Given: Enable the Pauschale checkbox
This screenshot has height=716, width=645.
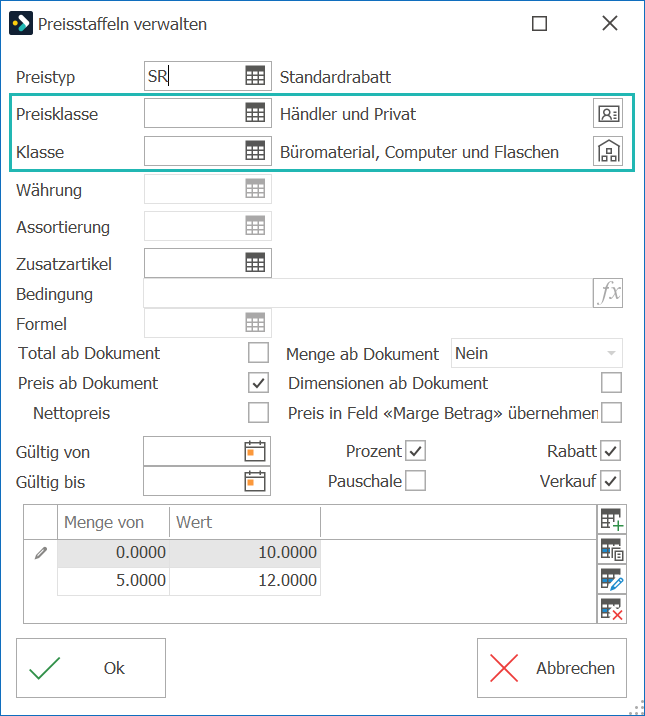Looking at the screenshot, I should click(415, 481).
